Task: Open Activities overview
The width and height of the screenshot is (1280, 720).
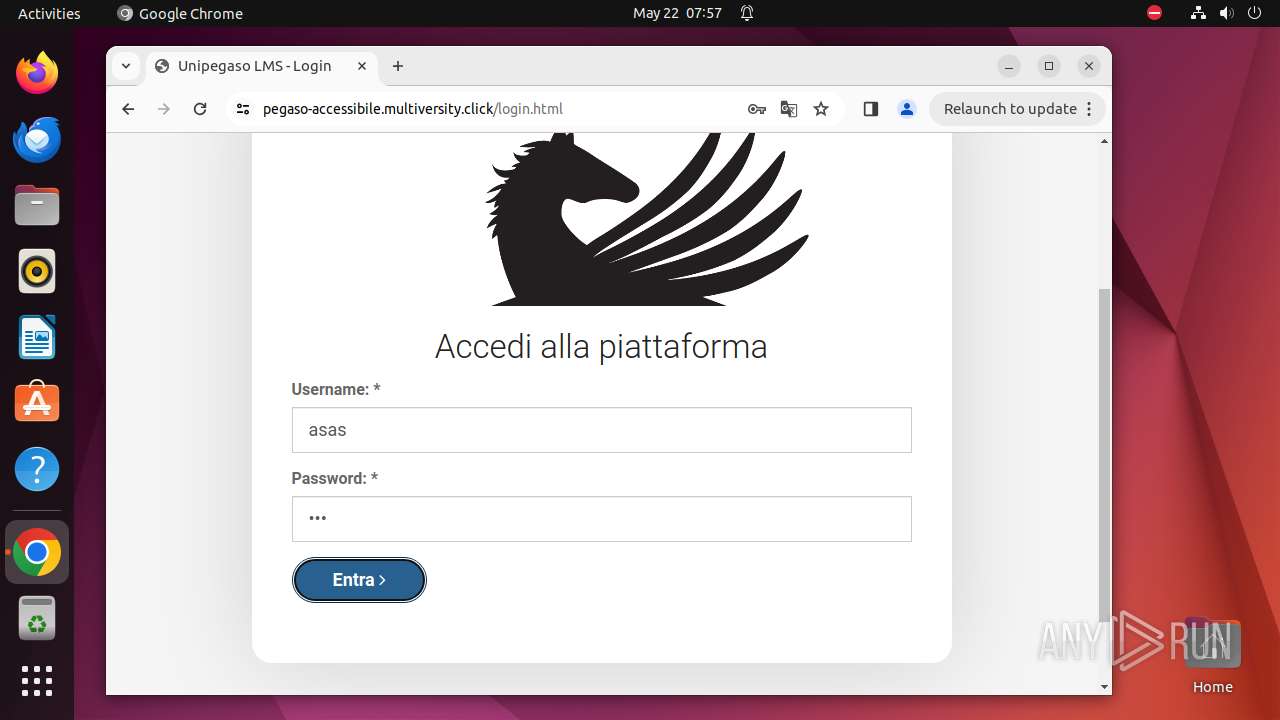Action: pos(49,13)
